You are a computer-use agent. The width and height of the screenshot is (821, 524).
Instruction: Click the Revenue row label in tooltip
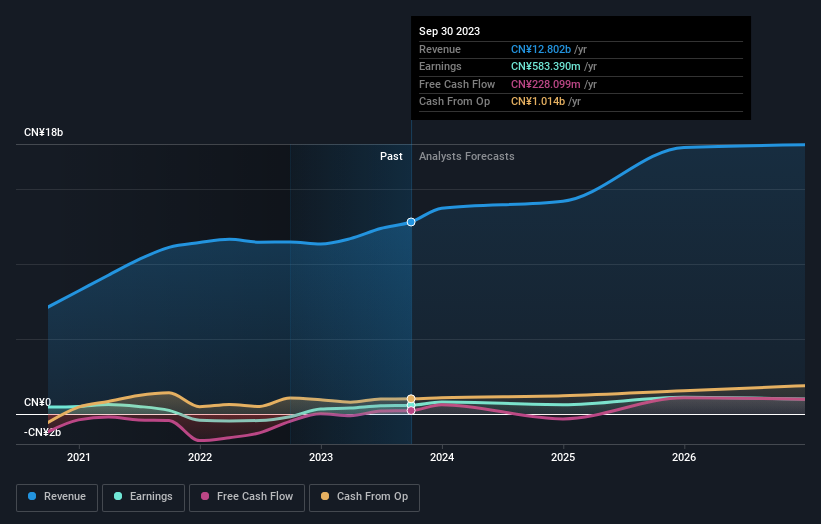(x=440, y=49)
